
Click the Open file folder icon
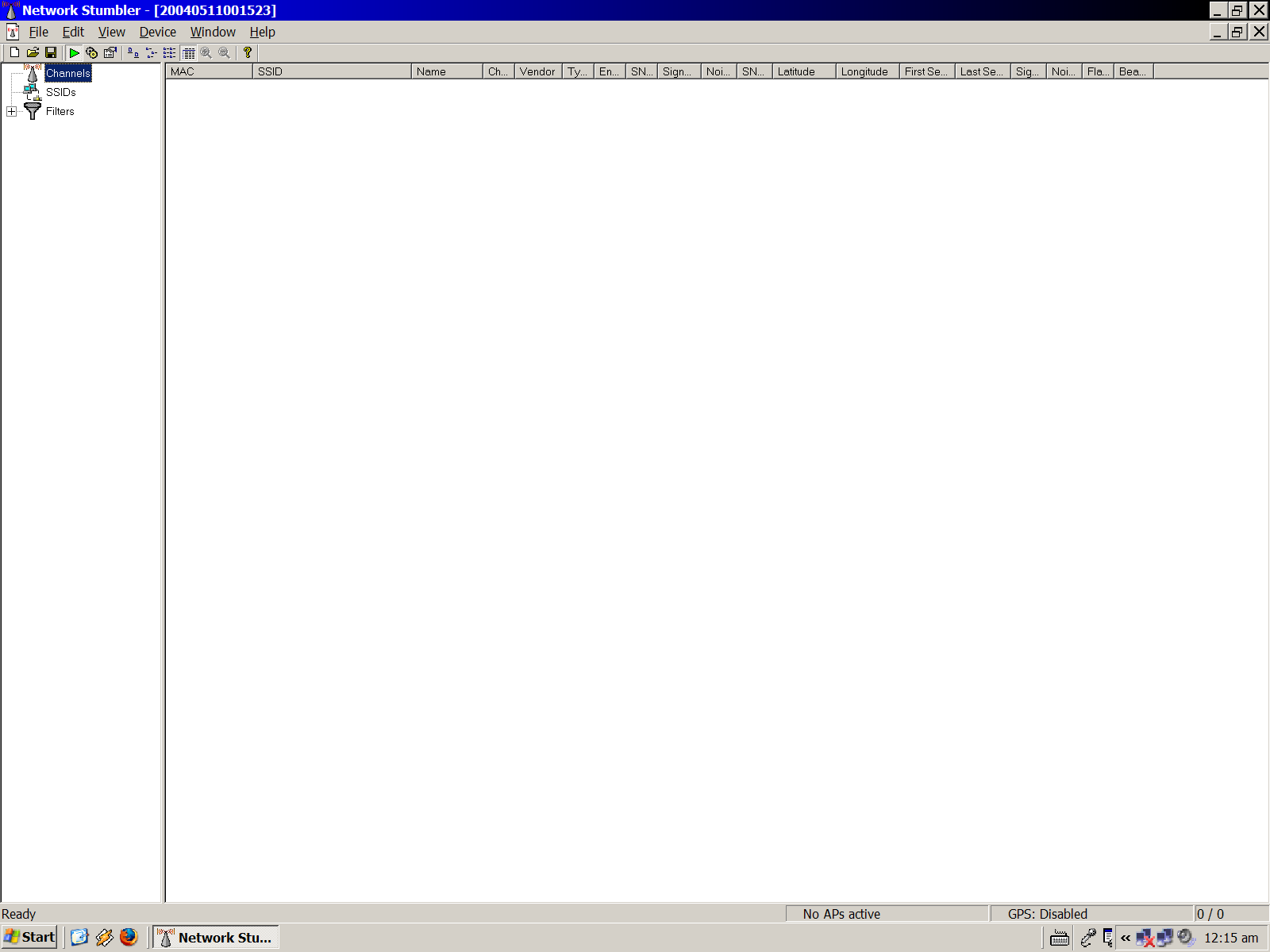(33, 52)
